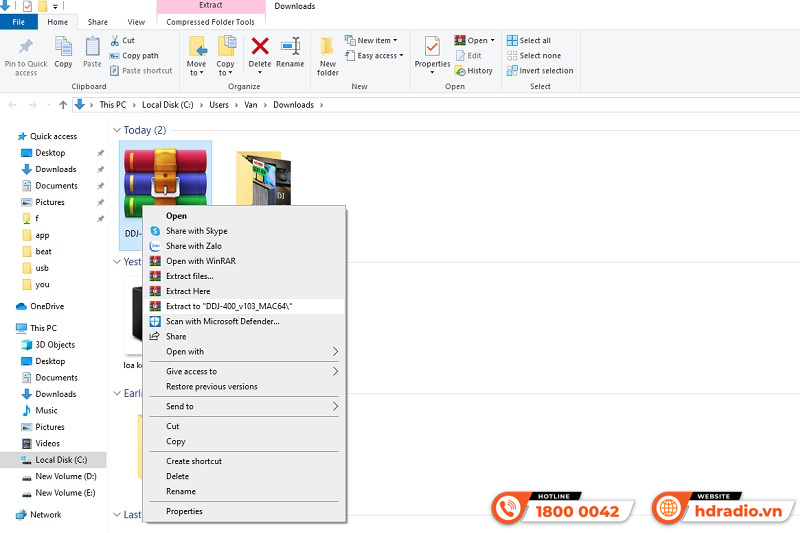The width and height of the screenshot is (800, 533).
Task: Choose Scan with Microsoft Defender
Action: [x=222, y=321]
